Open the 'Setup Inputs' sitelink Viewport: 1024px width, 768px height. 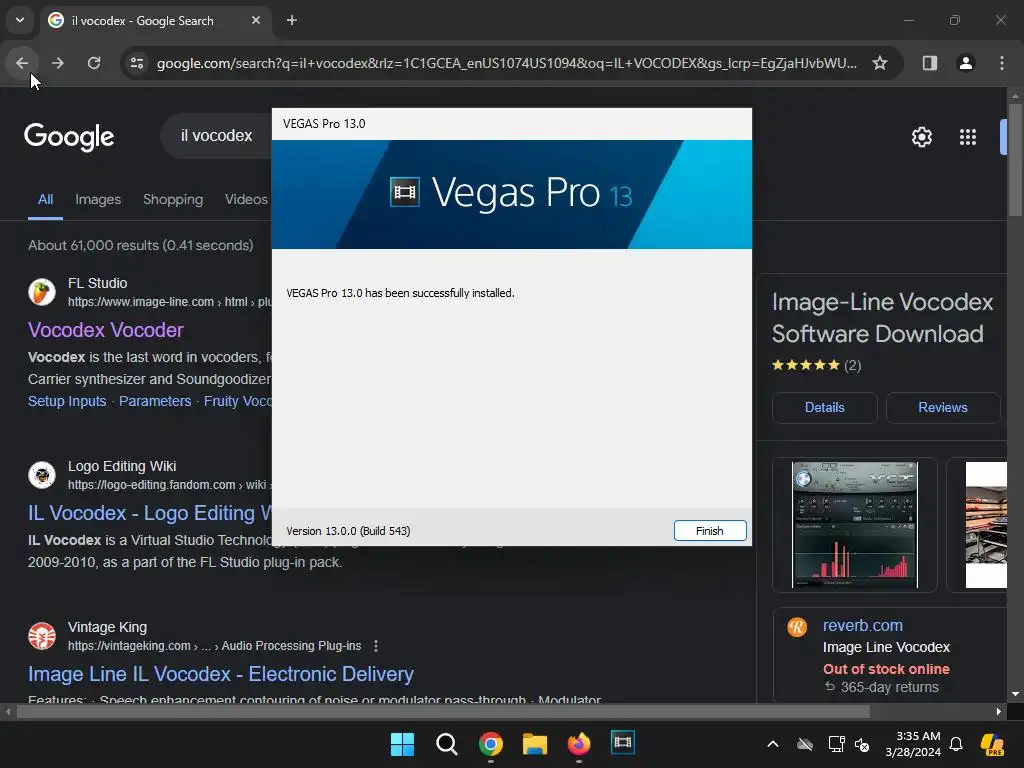(x=67, y=401)
